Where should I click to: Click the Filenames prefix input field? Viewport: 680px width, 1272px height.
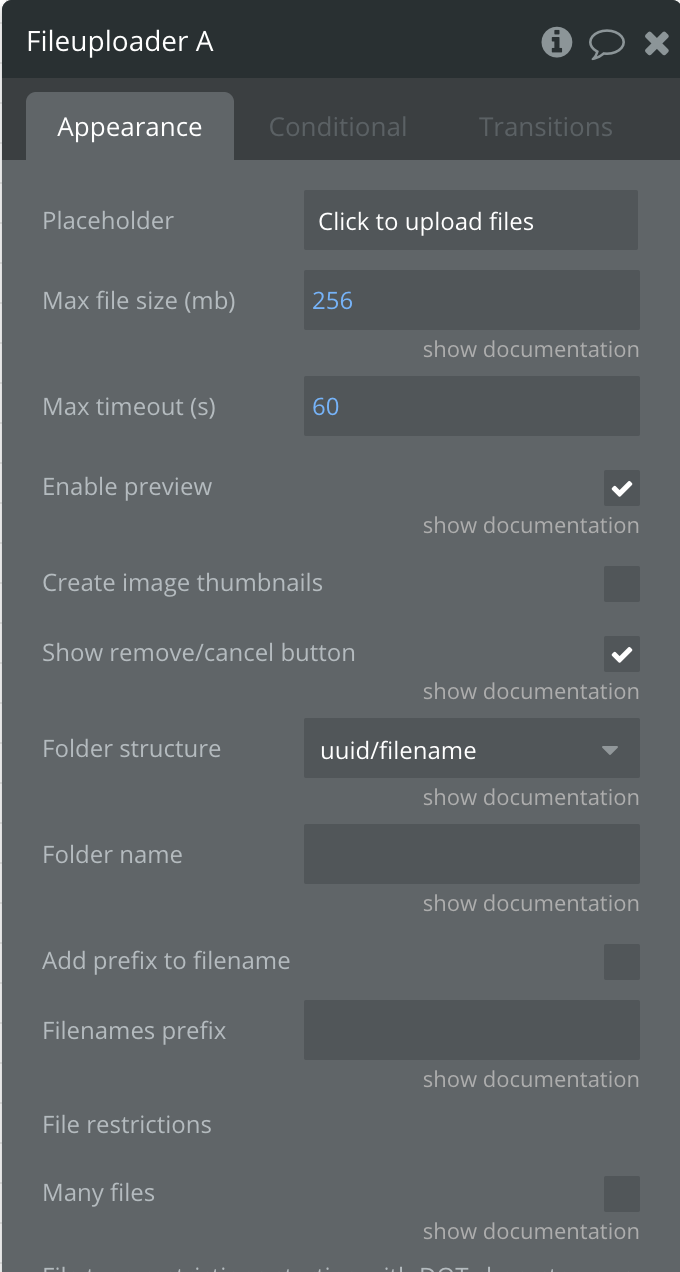pyautogui.click(x=471, y=1030)
